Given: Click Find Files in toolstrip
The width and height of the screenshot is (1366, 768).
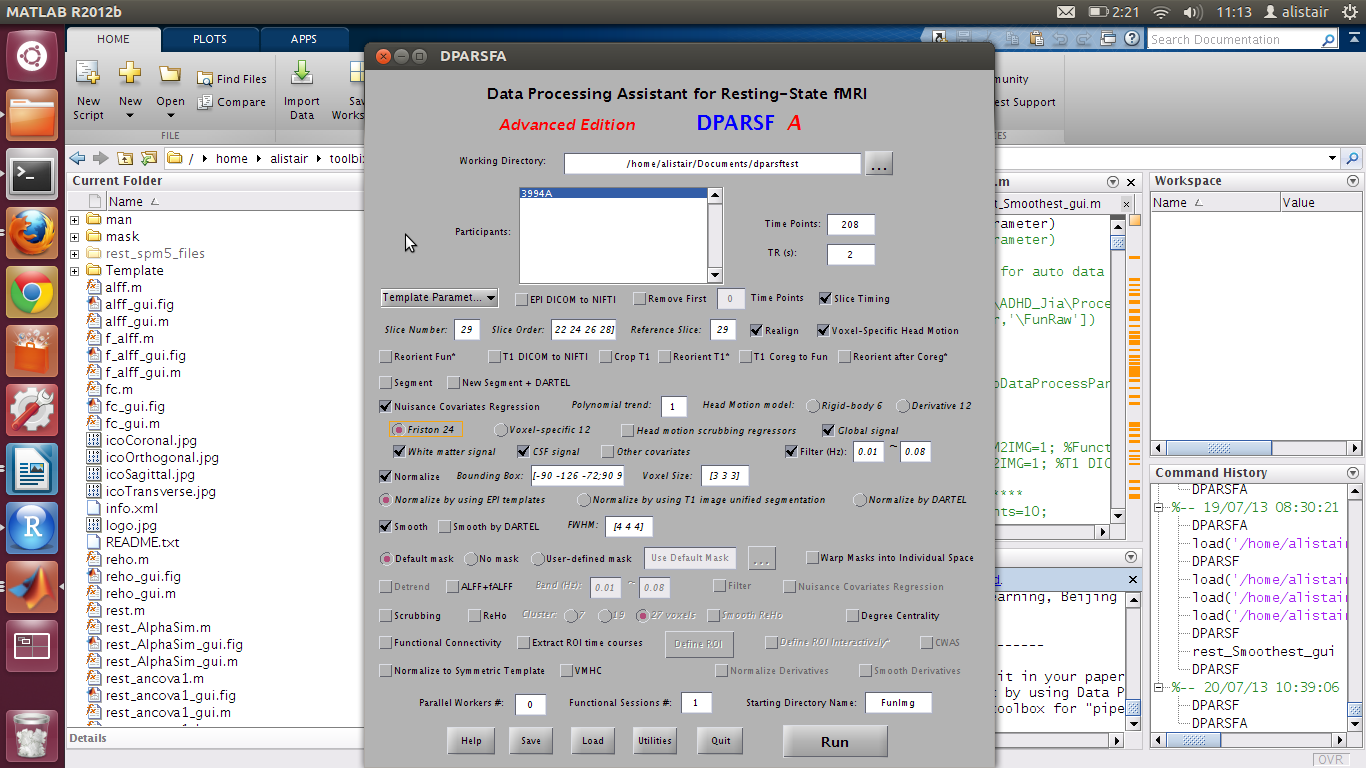Looking at the screenshot, I should (x=232, y=79).
